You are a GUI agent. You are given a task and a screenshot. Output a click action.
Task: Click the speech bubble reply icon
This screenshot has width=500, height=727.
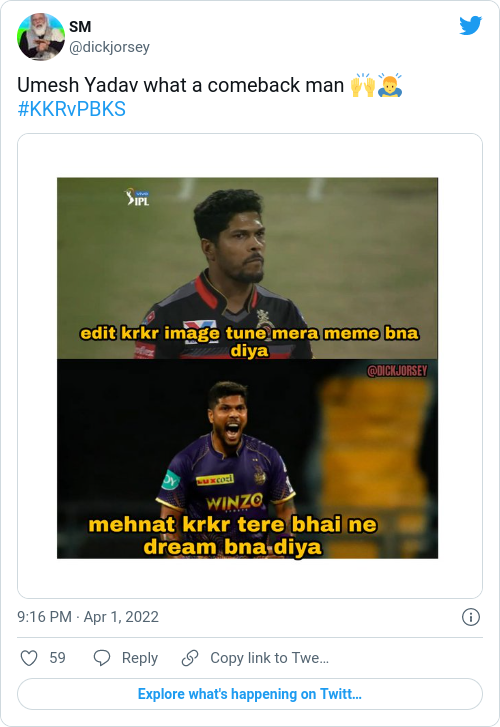coord(102,658)
